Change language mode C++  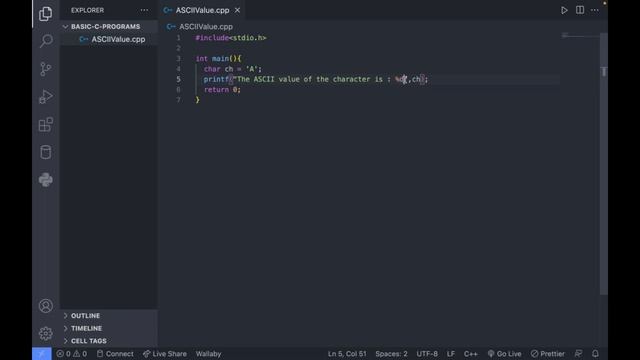tap(471, 353)
